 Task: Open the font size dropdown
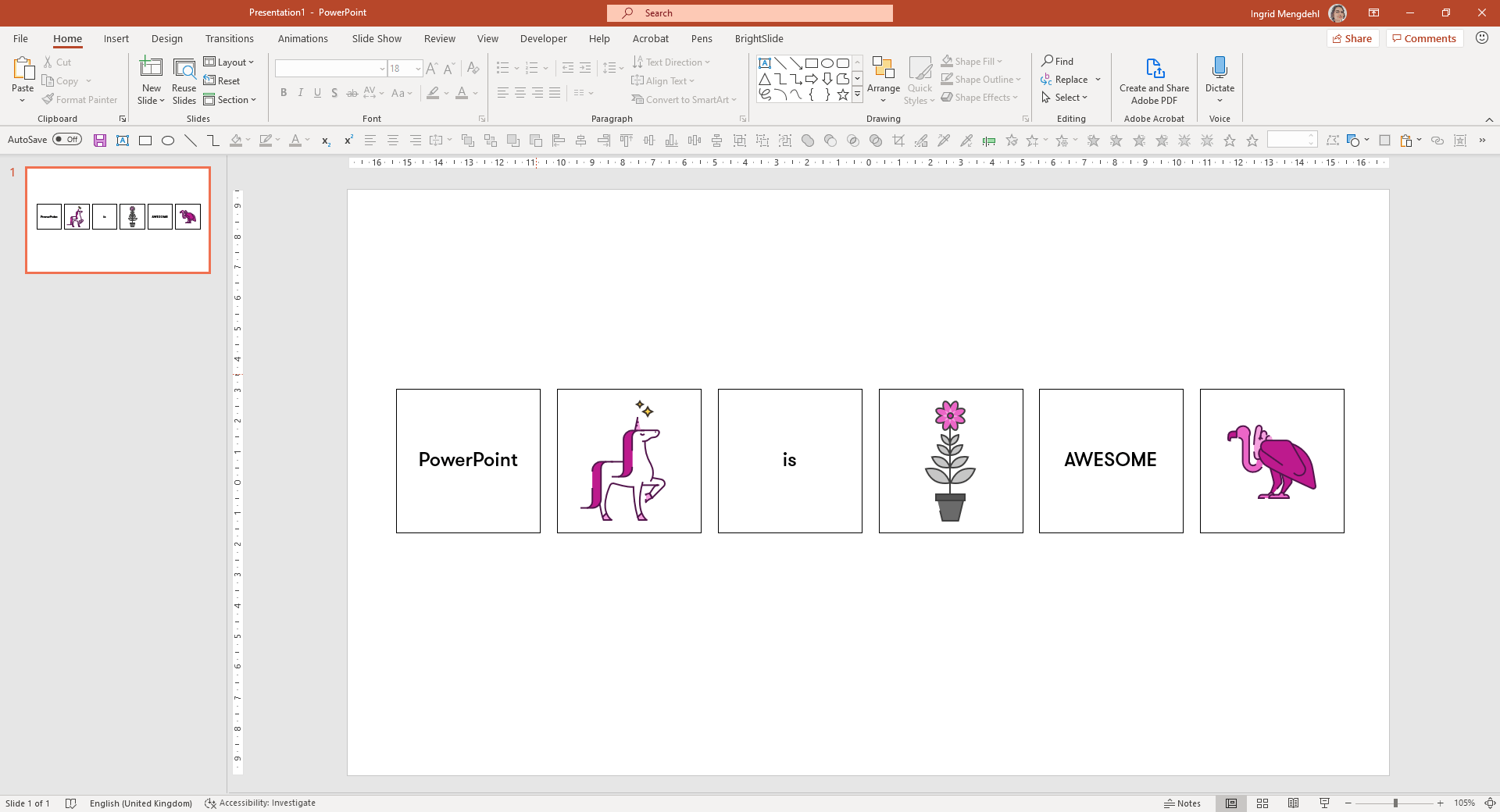pos(418,69)
